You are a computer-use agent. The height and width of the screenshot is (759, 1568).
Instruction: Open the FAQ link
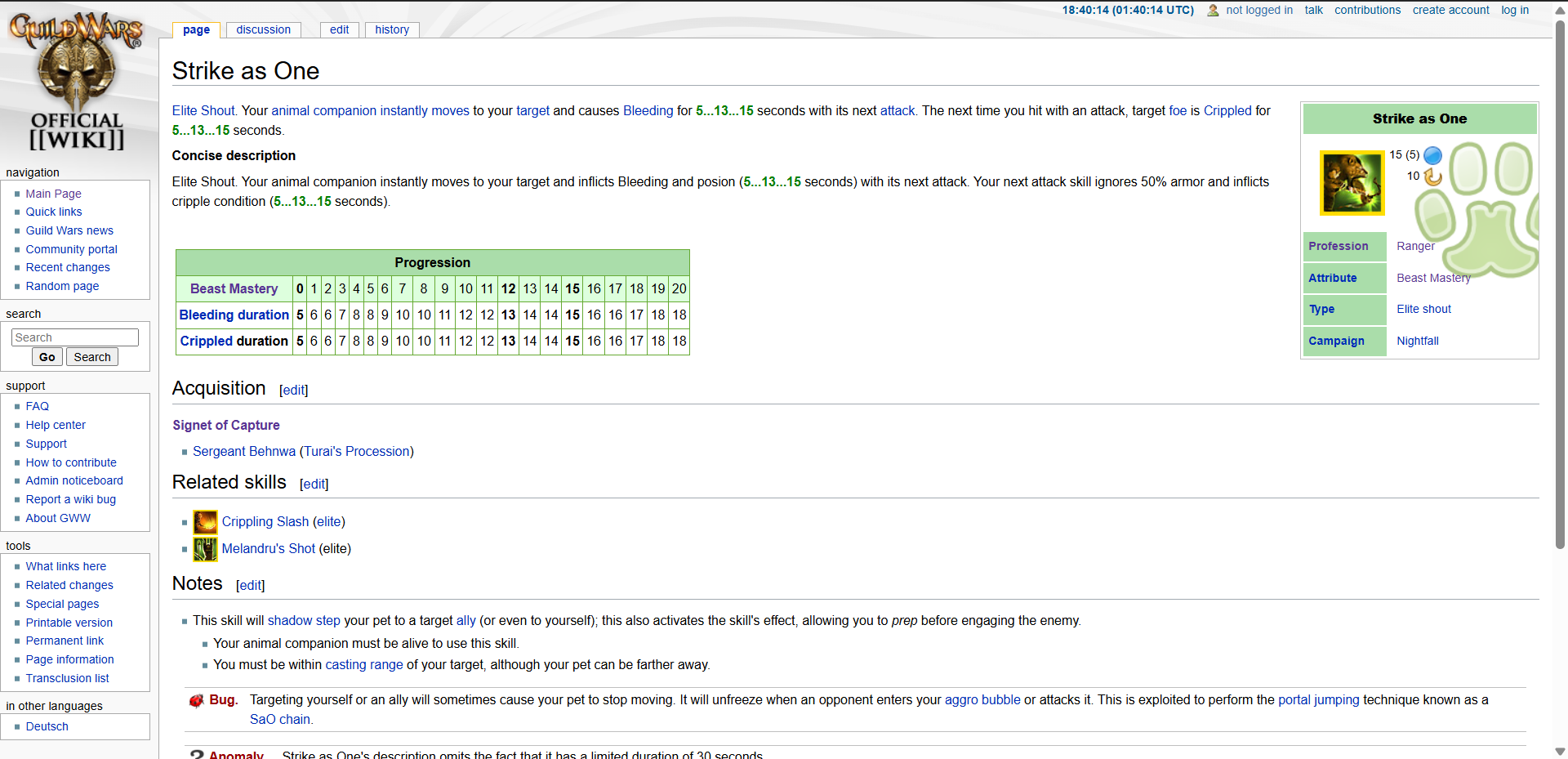tap(38, 406)
